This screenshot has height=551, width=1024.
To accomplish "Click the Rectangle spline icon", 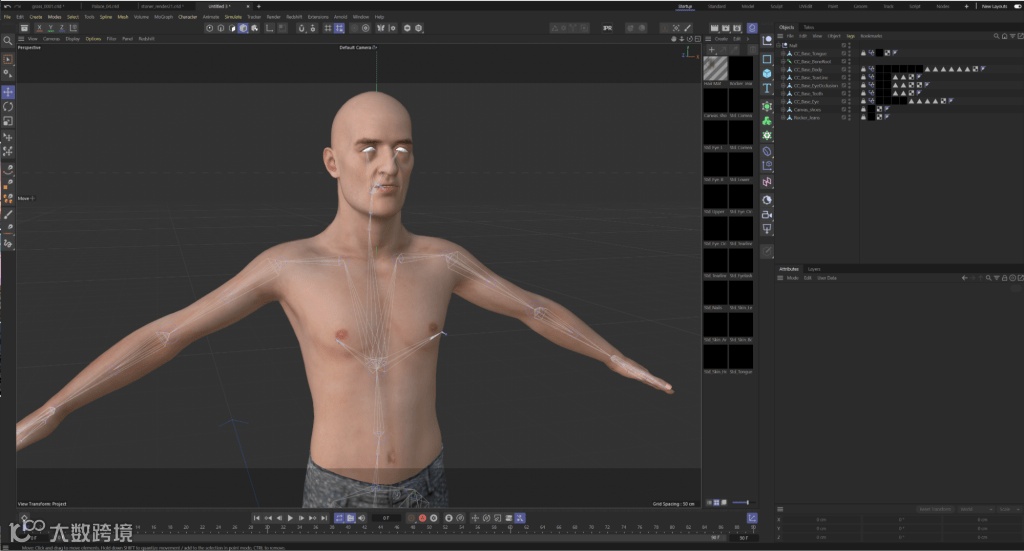I will 767,59.
